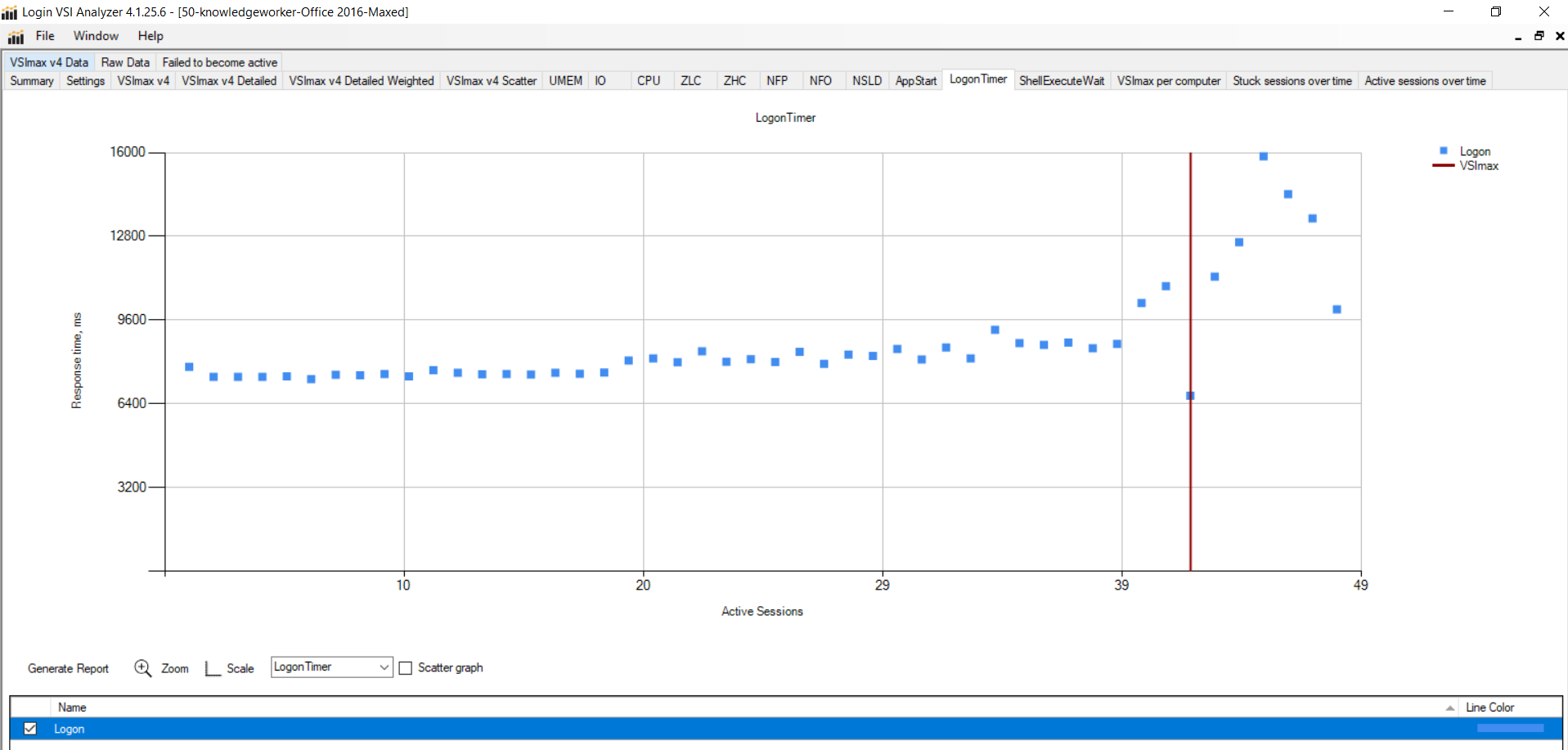The width and height of the screenshot is (1568, 750).
Task: Click the Line Color column header
Action: click(x=1489, y=707)
